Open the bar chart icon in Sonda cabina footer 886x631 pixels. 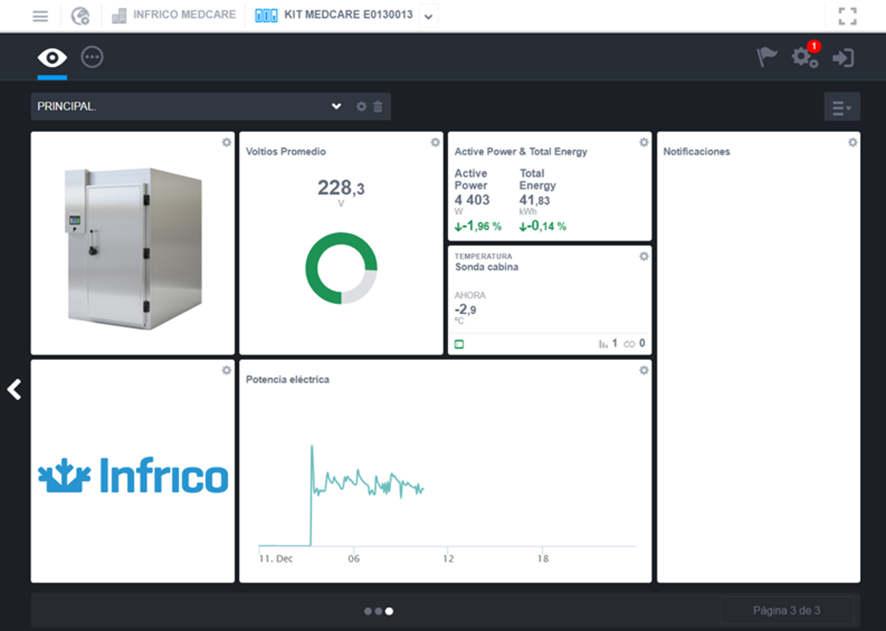pyautogui.click(x=603, y=343)
